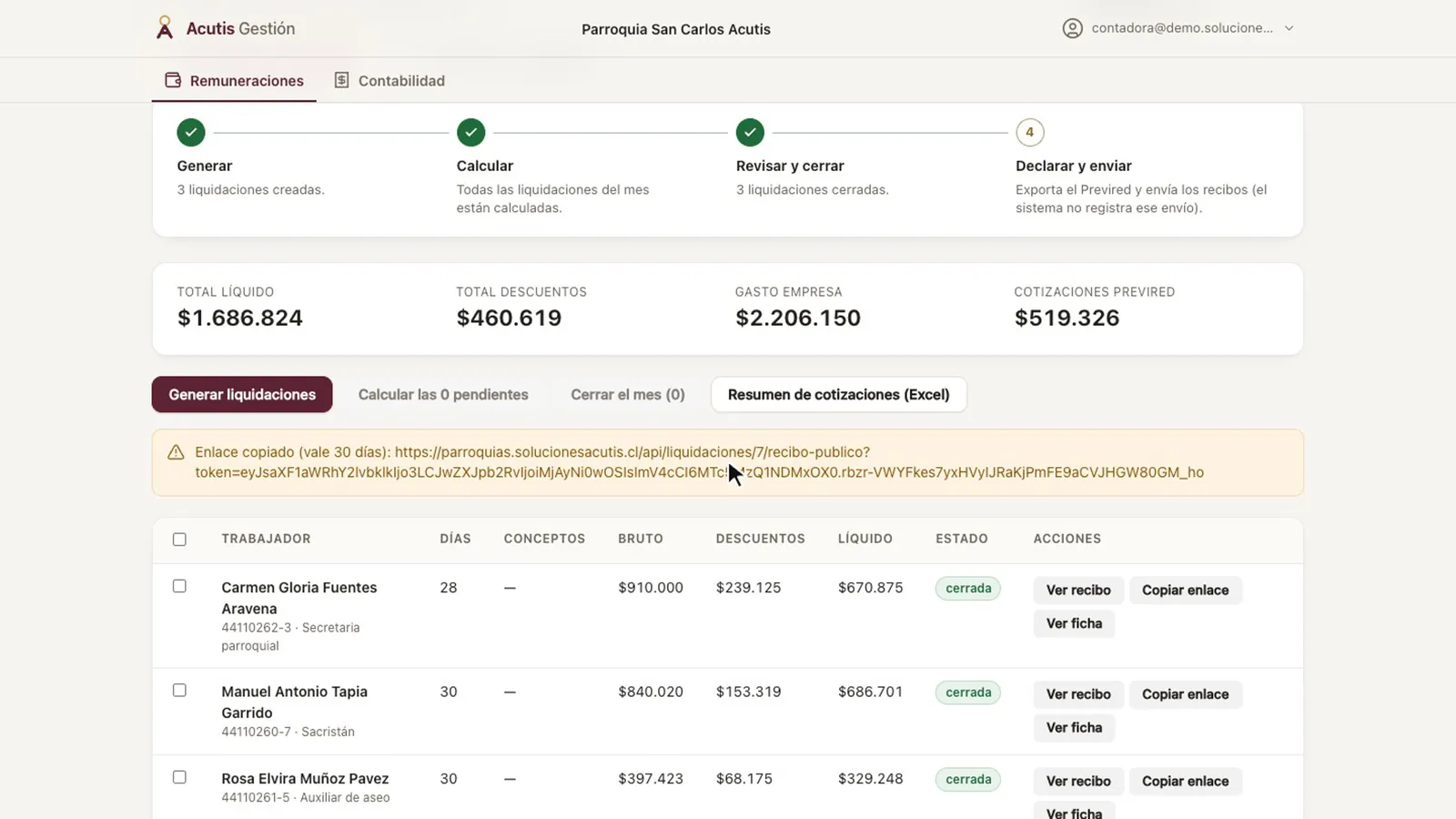Click the LÍQUIDO column header
Image resolution: width=1456 pixels, height=819 pixels.
(x=864, y=539)
